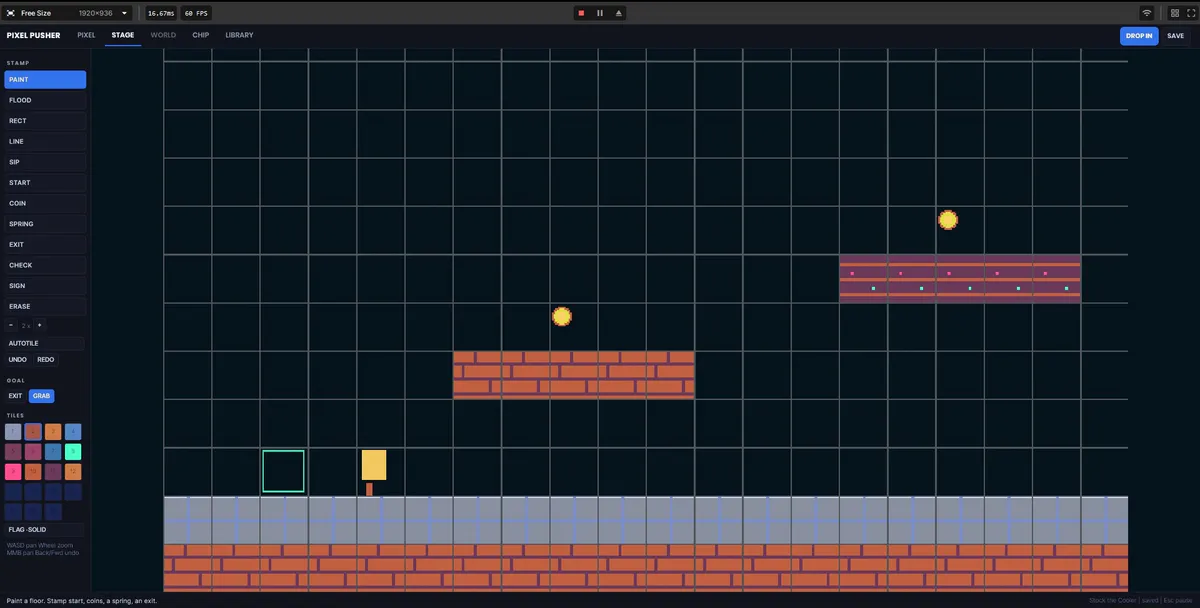The width and height of the screenshot is (1200, 608).
Task: Toggle fullscreen with the corner-brackets icon
Action: pyautogui.click(x=1191, y=13)
